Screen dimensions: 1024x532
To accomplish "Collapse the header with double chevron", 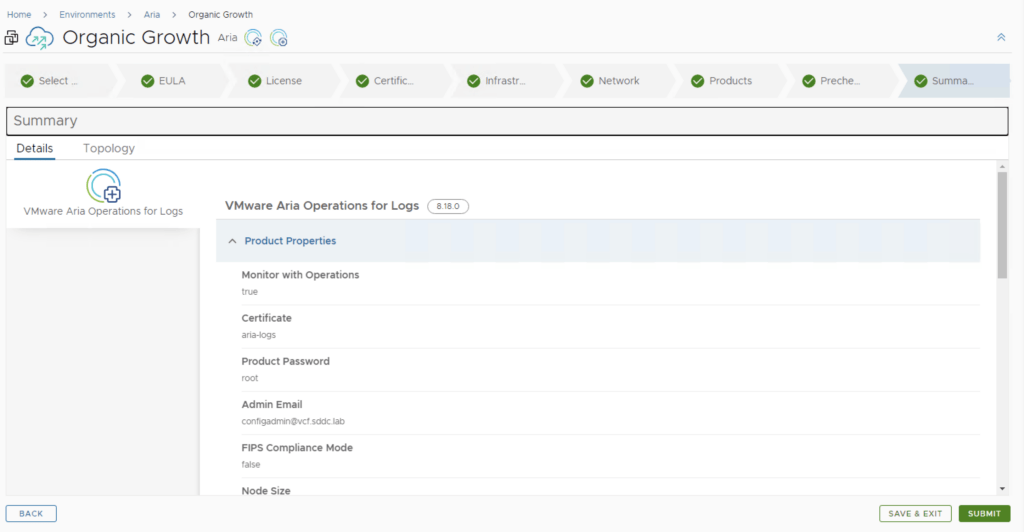I will coord(1001,37).
